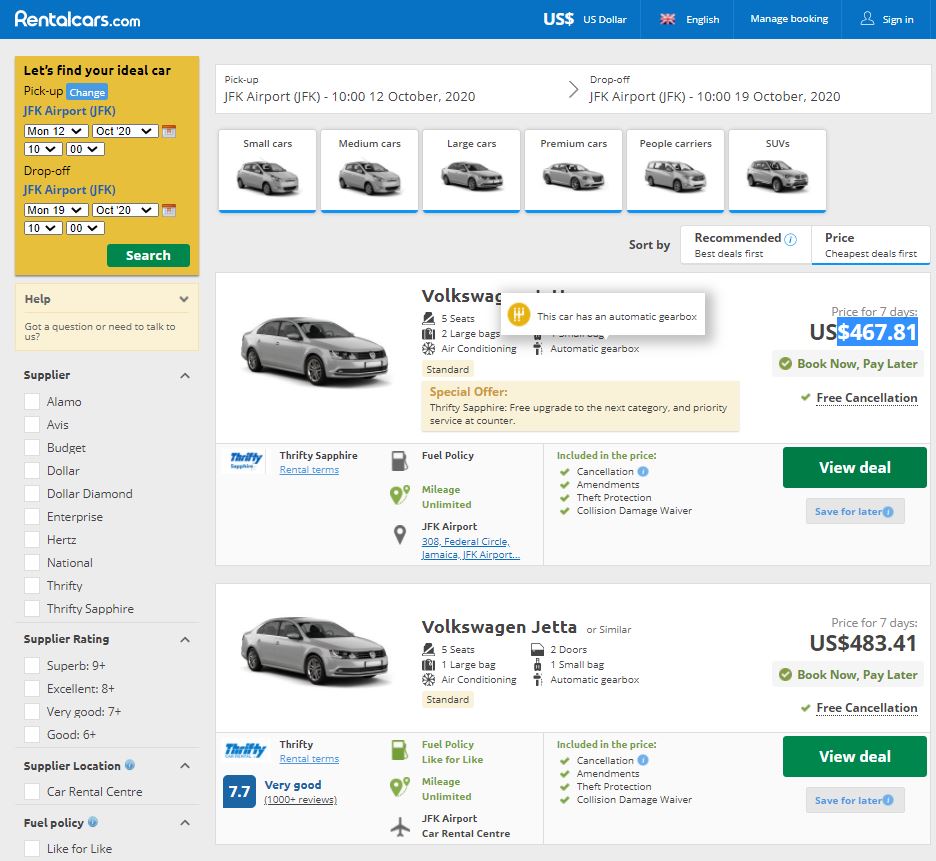Open pick-up month dropdown Oct '20
936x861 pixels.
(125, 131)
